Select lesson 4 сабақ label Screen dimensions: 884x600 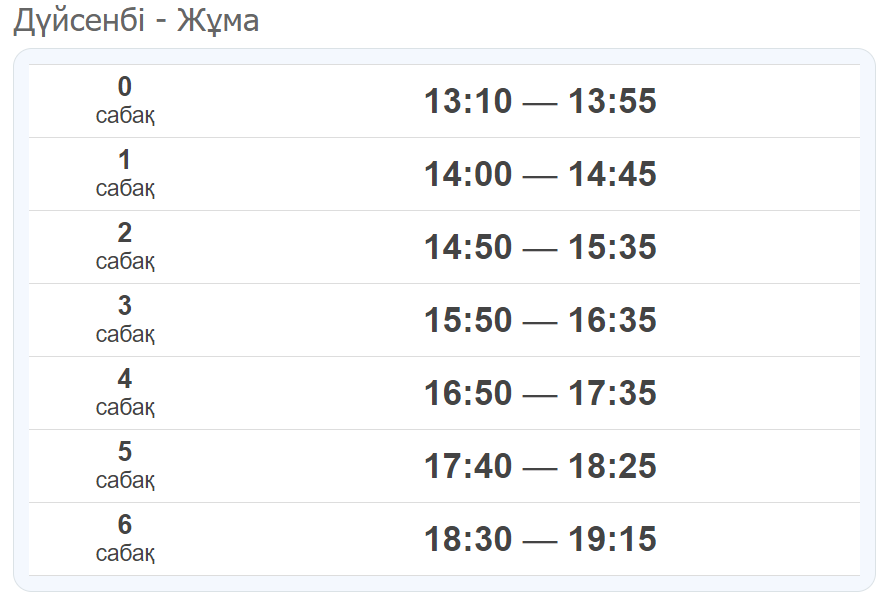point(125,393)
